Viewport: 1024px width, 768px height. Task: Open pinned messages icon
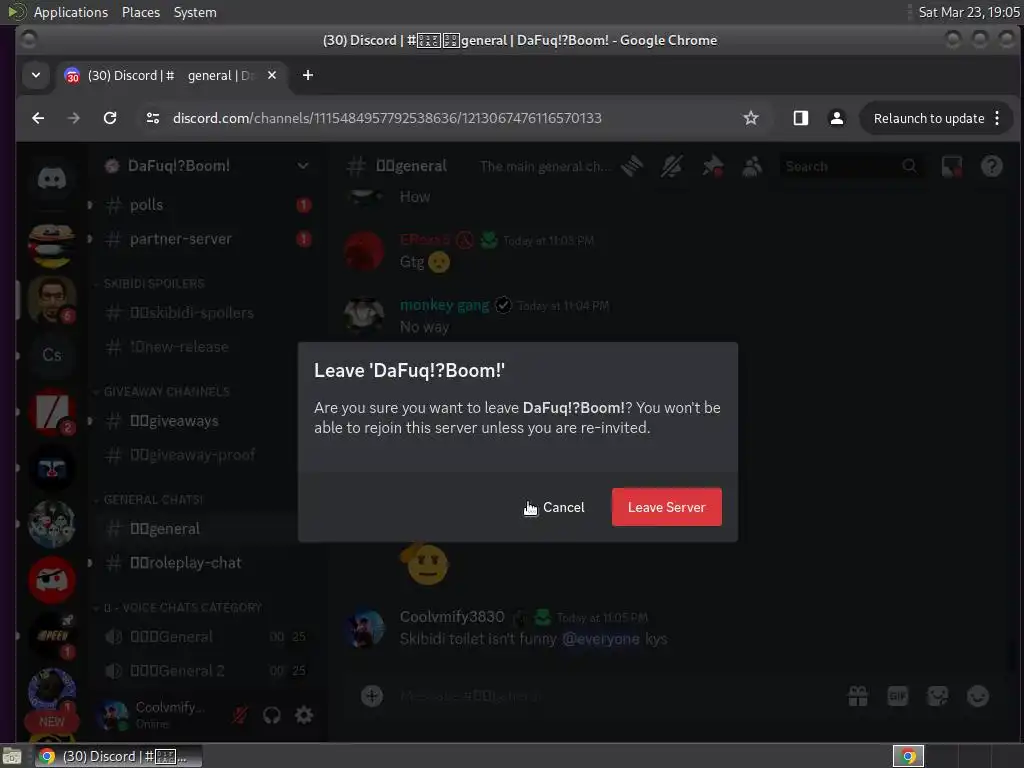712,167
